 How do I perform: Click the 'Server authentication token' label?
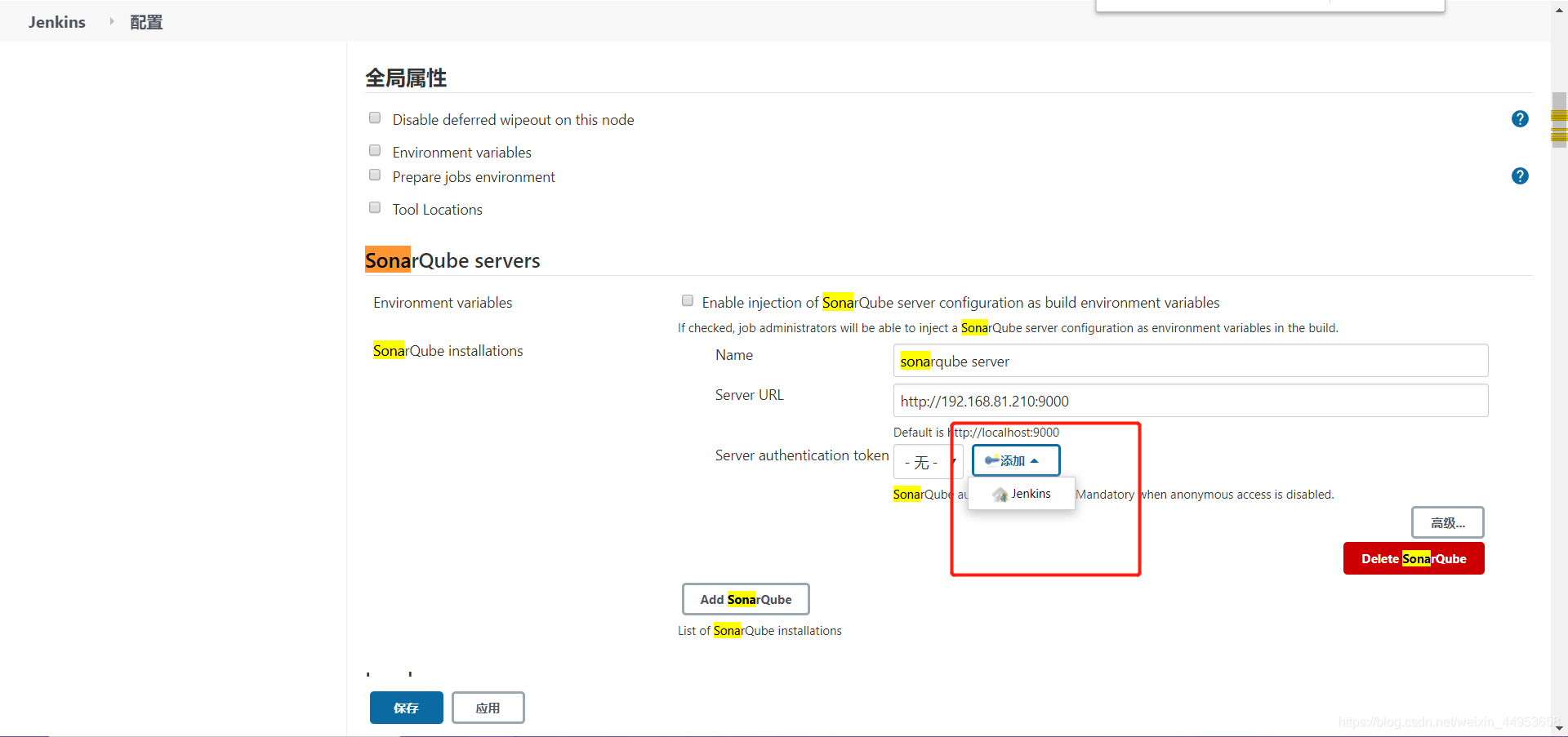coord(802,455)
